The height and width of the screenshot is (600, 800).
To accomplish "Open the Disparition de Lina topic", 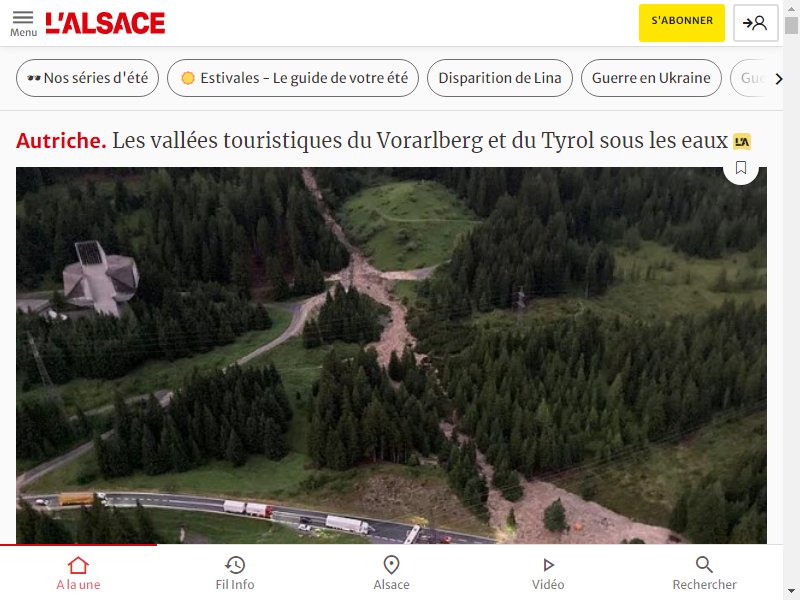I will [499, 78].
